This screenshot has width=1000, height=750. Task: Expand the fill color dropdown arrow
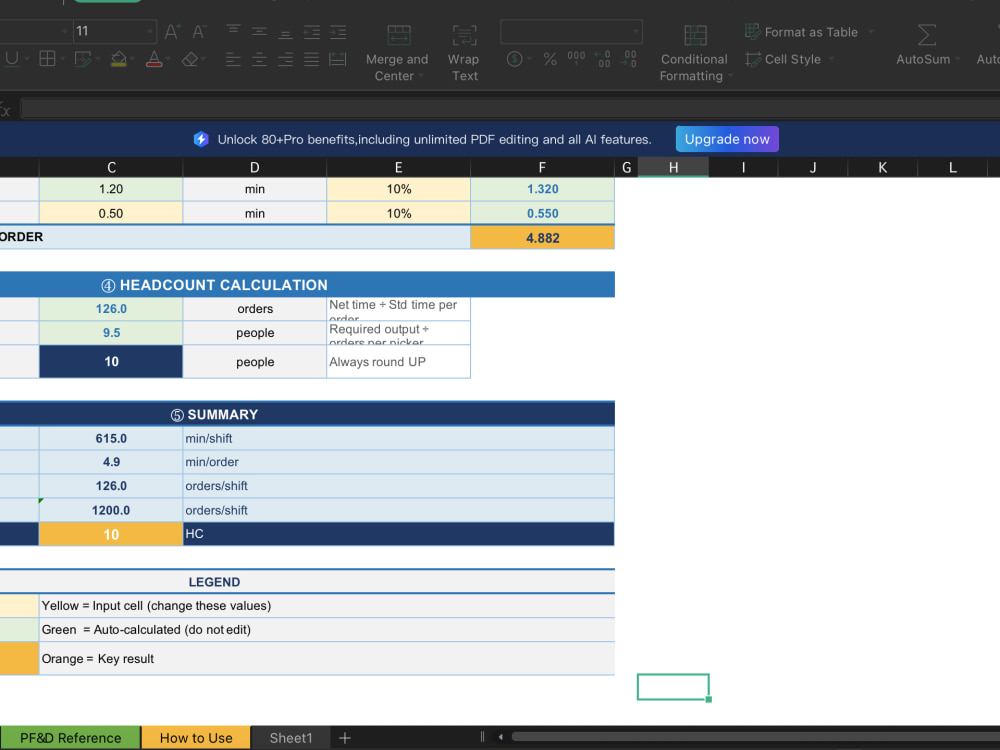click(131, 59)
